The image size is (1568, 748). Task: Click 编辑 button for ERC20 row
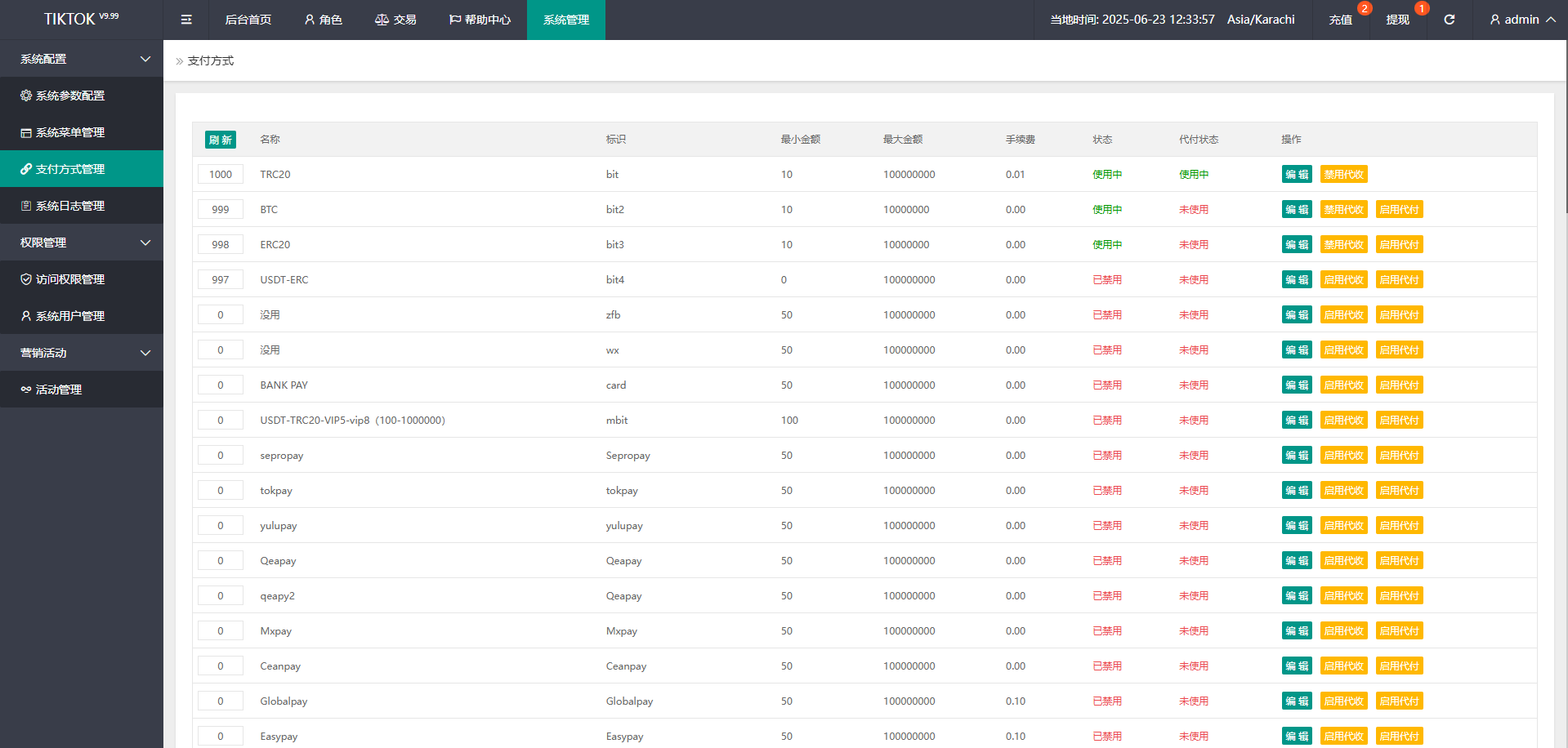1296,245
